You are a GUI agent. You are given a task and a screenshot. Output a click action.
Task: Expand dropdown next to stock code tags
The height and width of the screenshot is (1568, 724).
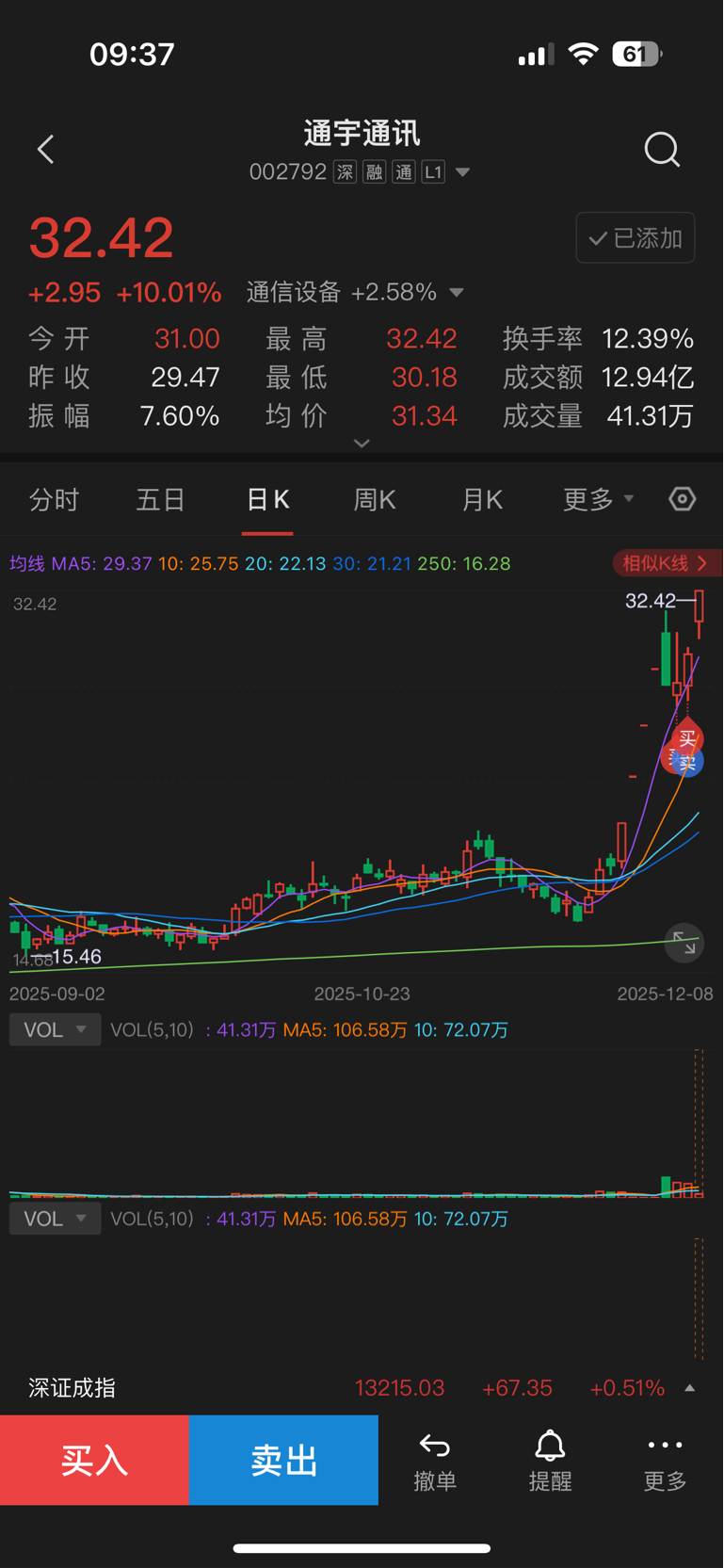tap(462, 172)
